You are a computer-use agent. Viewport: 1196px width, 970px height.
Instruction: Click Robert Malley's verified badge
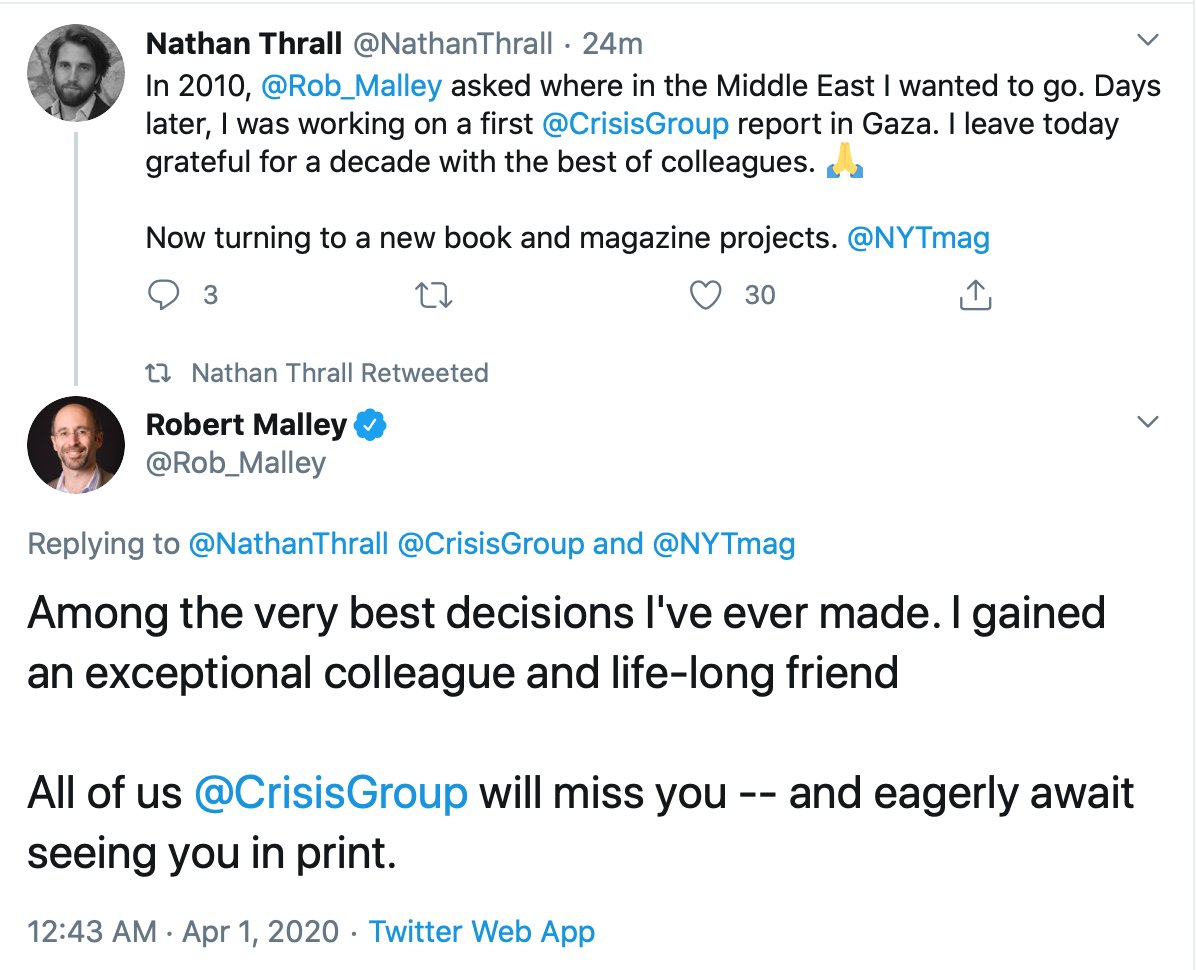click(x=371, y=425)
